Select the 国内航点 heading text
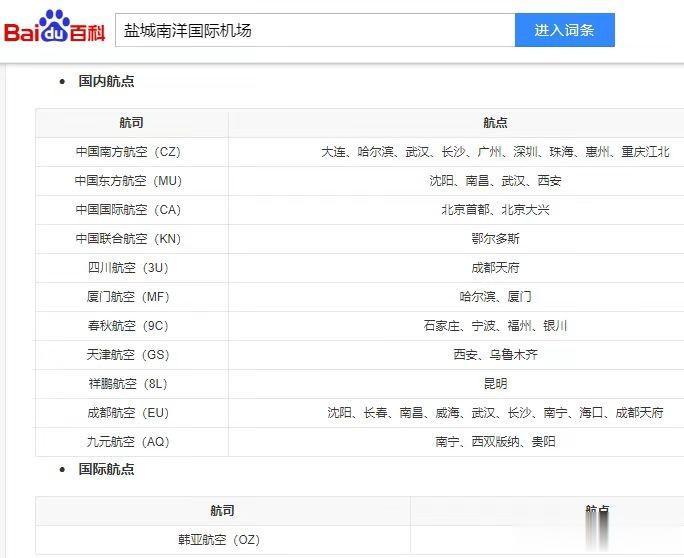Image resolution: width=684 pixels, height=558 pixels. tap(106, 81)
